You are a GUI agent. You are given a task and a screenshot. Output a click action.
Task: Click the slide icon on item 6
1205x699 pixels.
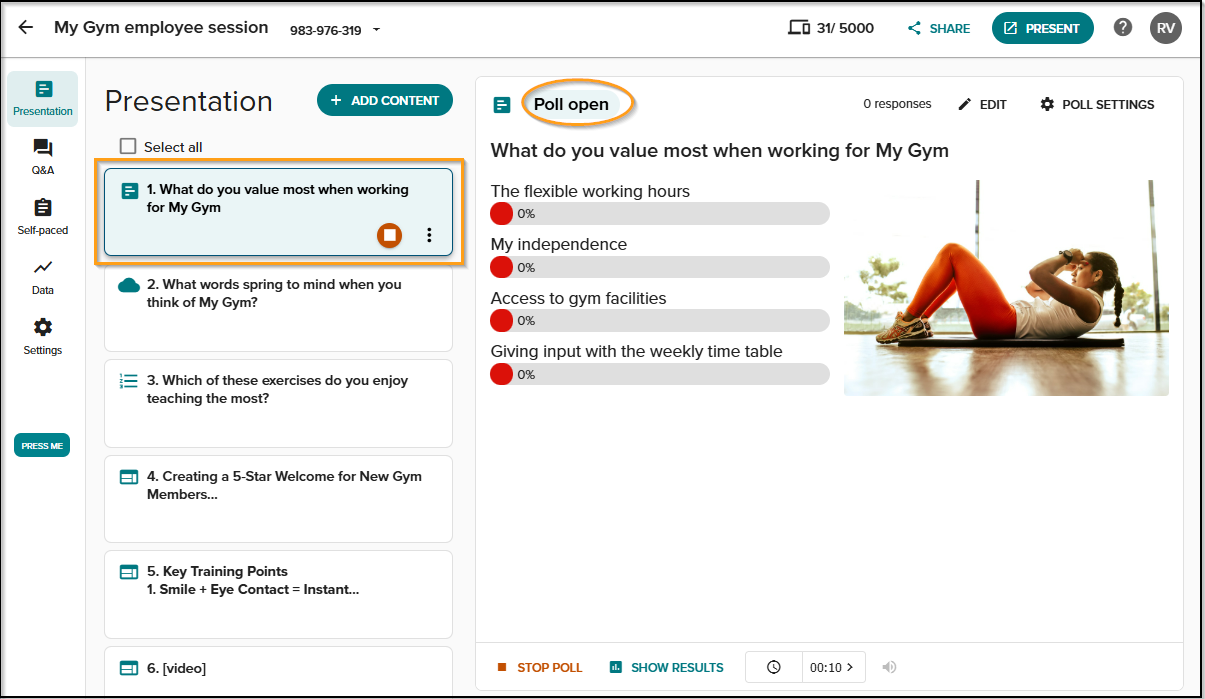tap(129, 668)
